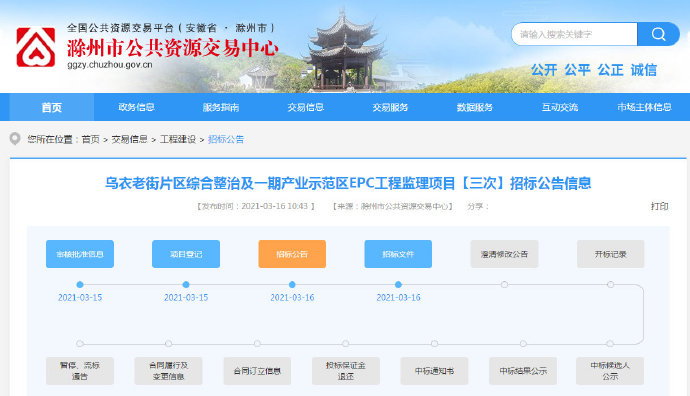Click the 2021-03-15 date below 审核批准信息

click(x=80, y=297)
